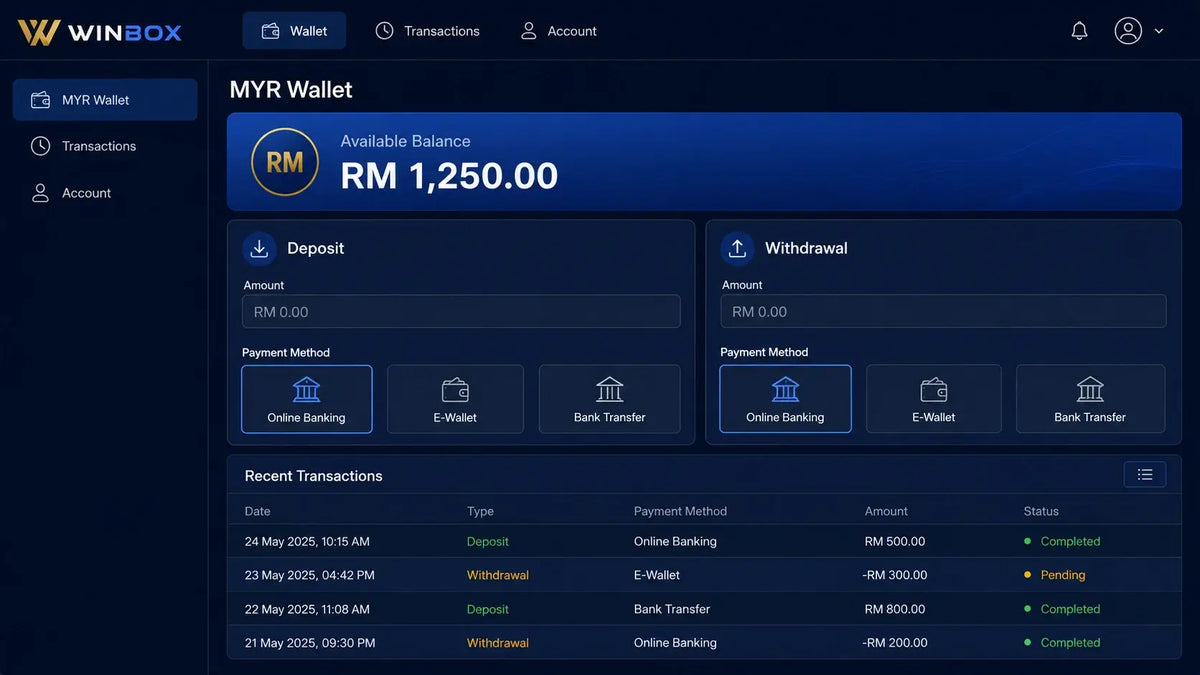Image resolution: width=1200 pixels, height=675 pixels.
Task: Select E-Wallet for Withdrawal
Action: [x=934, y=399]
